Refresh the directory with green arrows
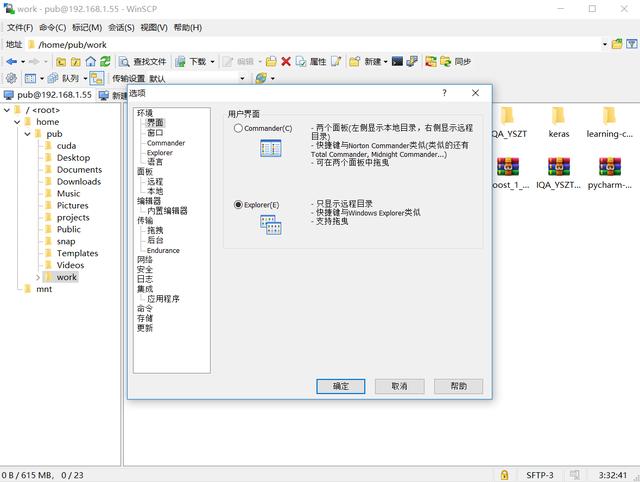The height and width of the screenshot is (482, 640). (105, 62)
